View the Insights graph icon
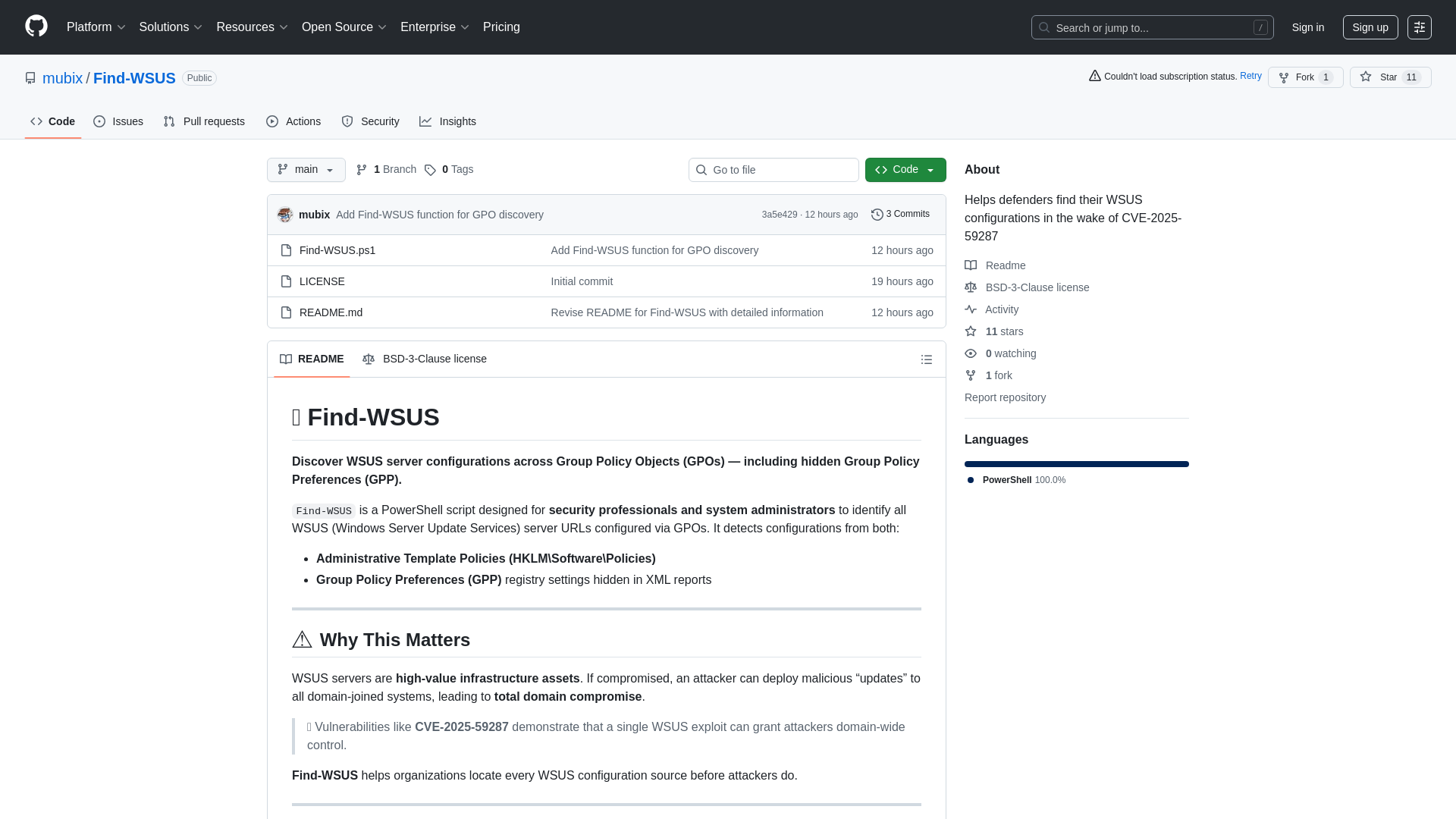 426,121
